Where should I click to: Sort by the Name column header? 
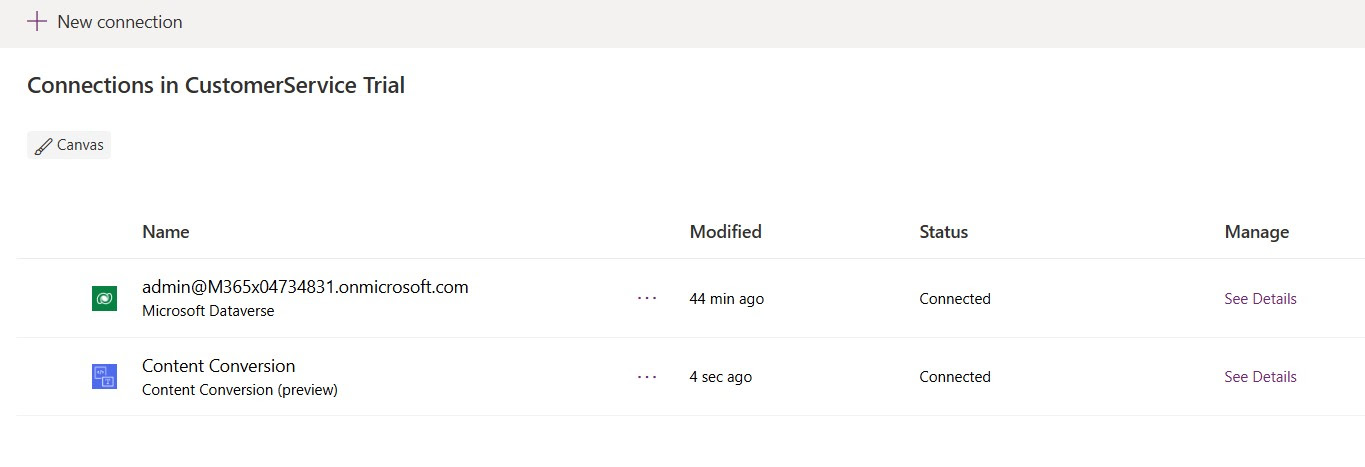(x=166, y=232)
